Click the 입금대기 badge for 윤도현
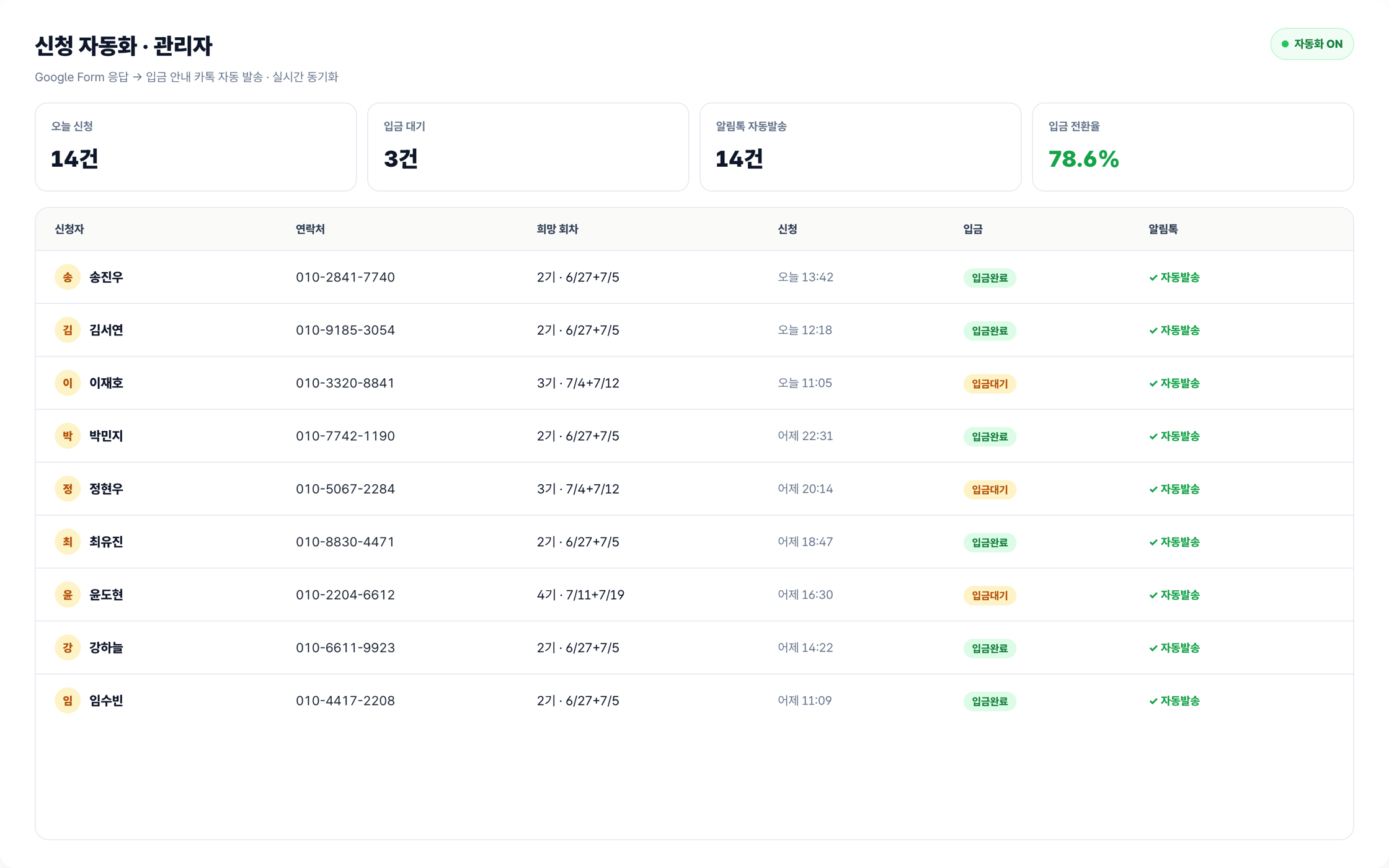Image resolution: width=1389 pixels, height=868 pixels. click(990, 595)
